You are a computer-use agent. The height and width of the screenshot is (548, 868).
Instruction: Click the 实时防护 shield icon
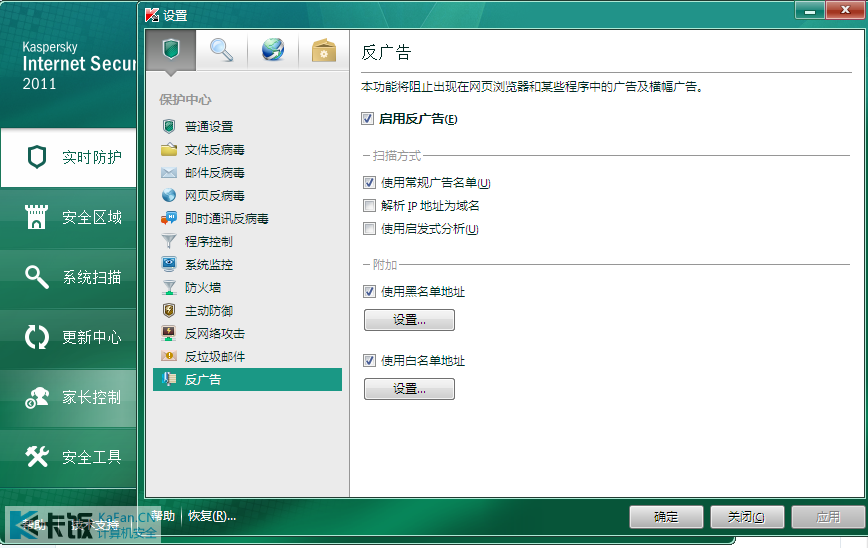pyautogui.click(x=37, y=157)
